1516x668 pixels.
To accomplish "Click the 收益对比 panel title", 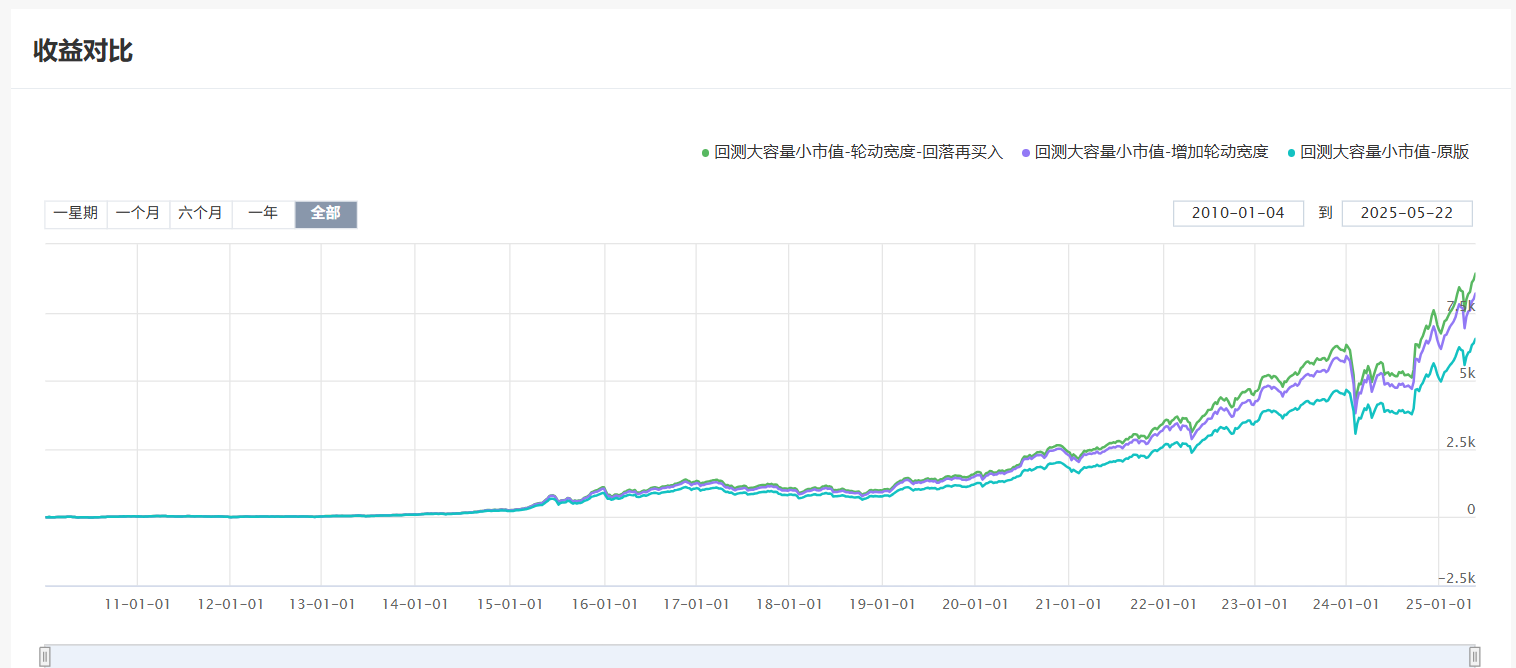I will pyautogui.click(x=83, y=51).
